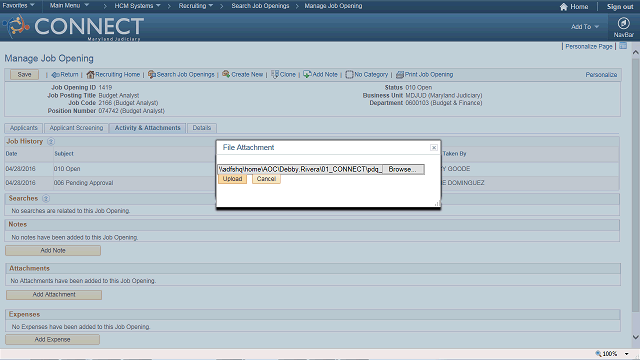Click the Browse... button

402,169
